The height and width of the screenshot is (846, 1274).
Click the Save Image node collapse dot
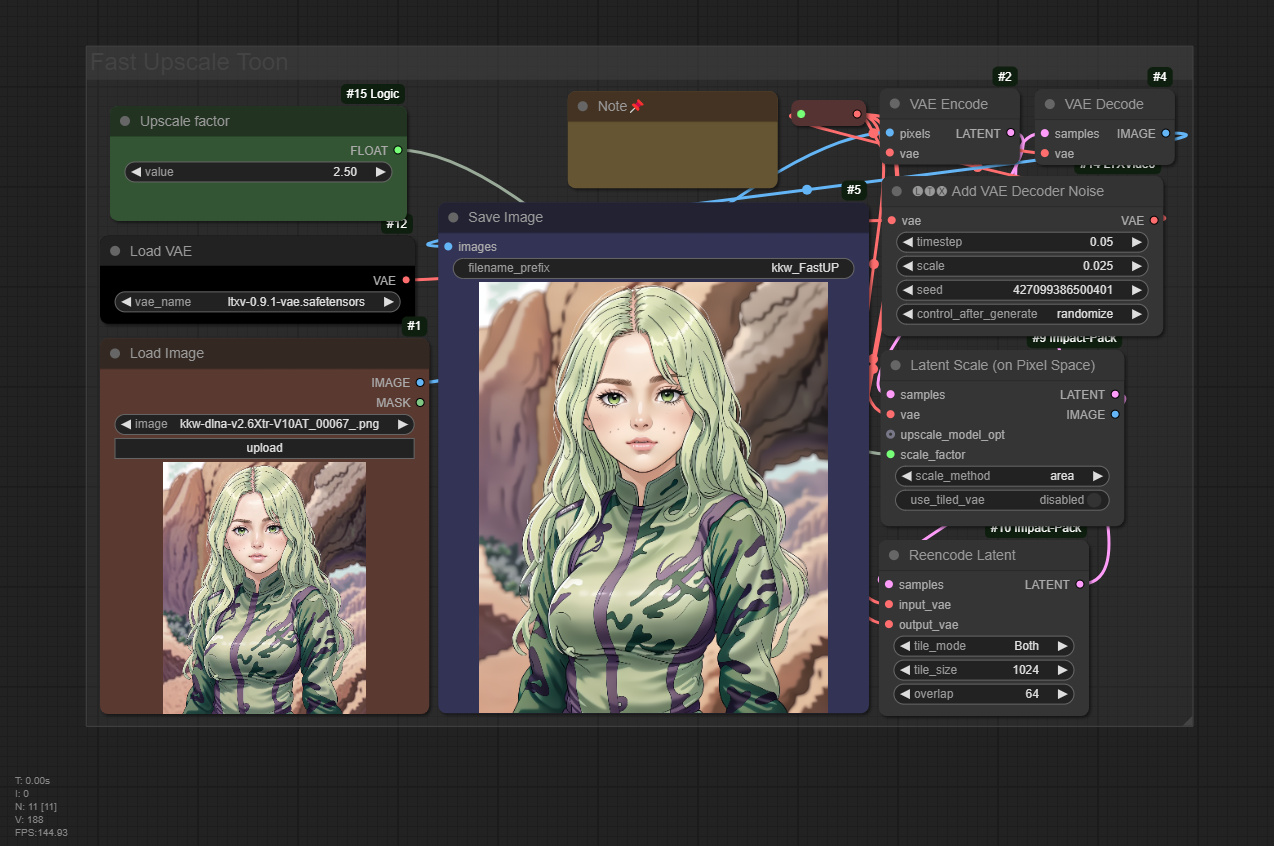point(453,217)
